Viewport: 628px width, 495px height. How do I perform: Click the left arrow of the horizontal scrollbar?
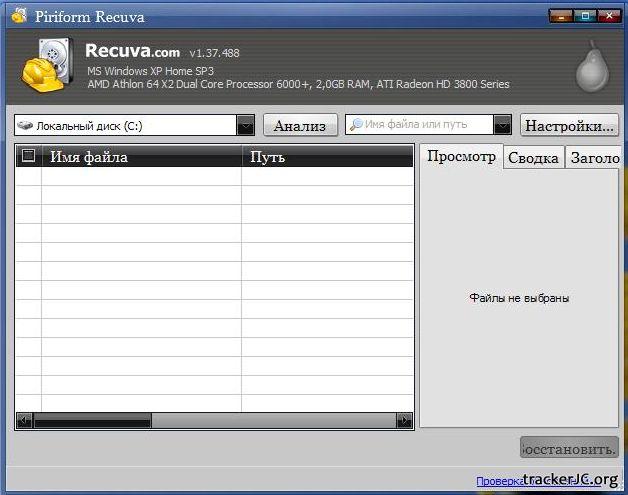tap(24, 421)
